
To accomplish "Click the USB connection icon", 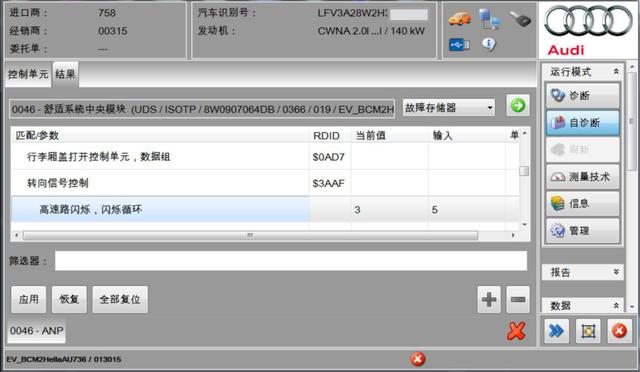I will (459, 44).
